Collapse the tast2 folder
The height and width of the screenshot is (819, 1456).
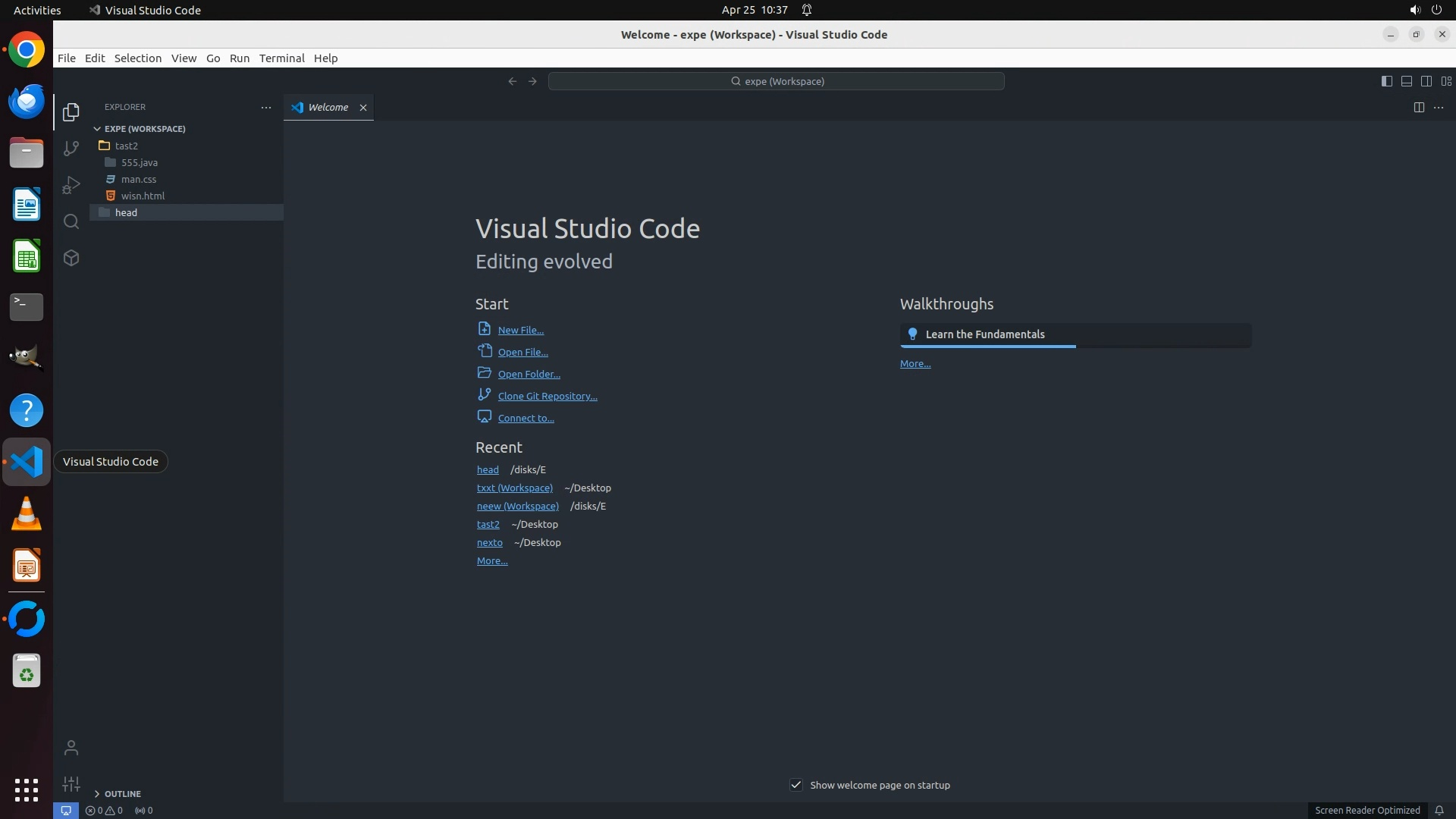point(126,146)
